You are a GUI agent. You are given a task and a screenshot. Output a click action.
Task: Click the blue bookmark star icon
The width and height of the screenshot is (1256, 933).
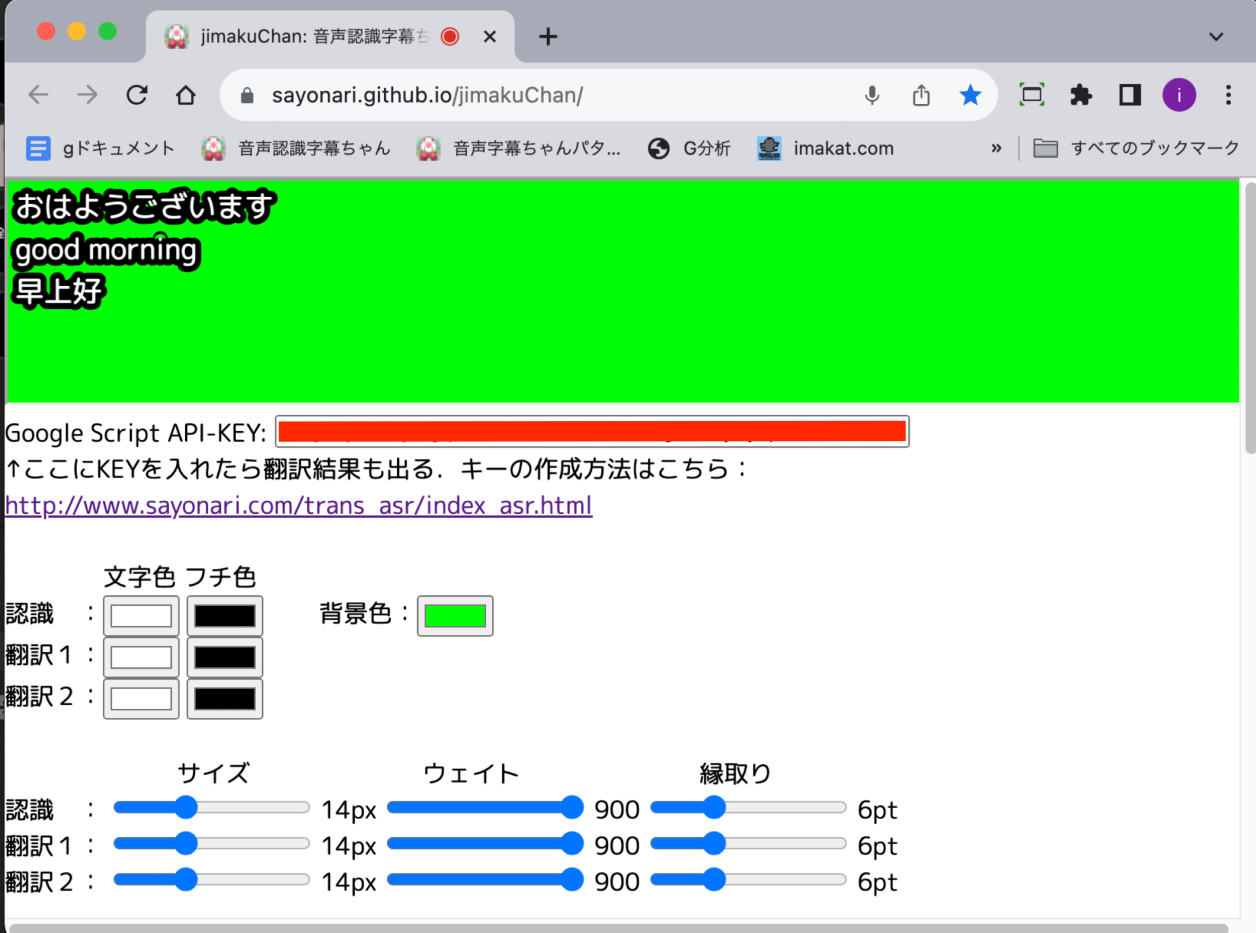[970, 95]
